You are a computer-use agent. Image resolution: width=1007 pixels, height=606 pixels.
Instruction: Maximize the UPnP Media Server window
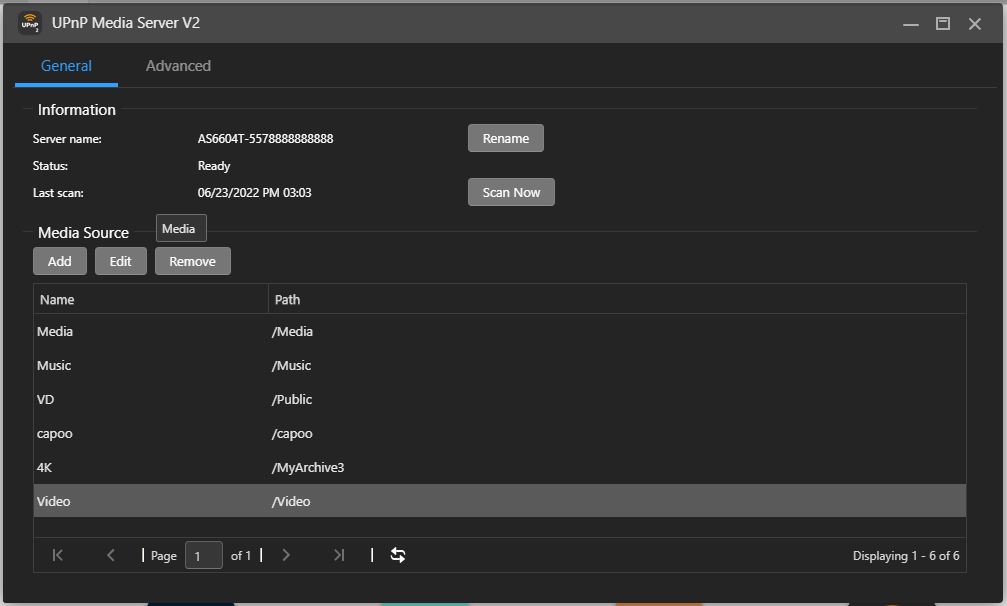(x=942, y=23)
